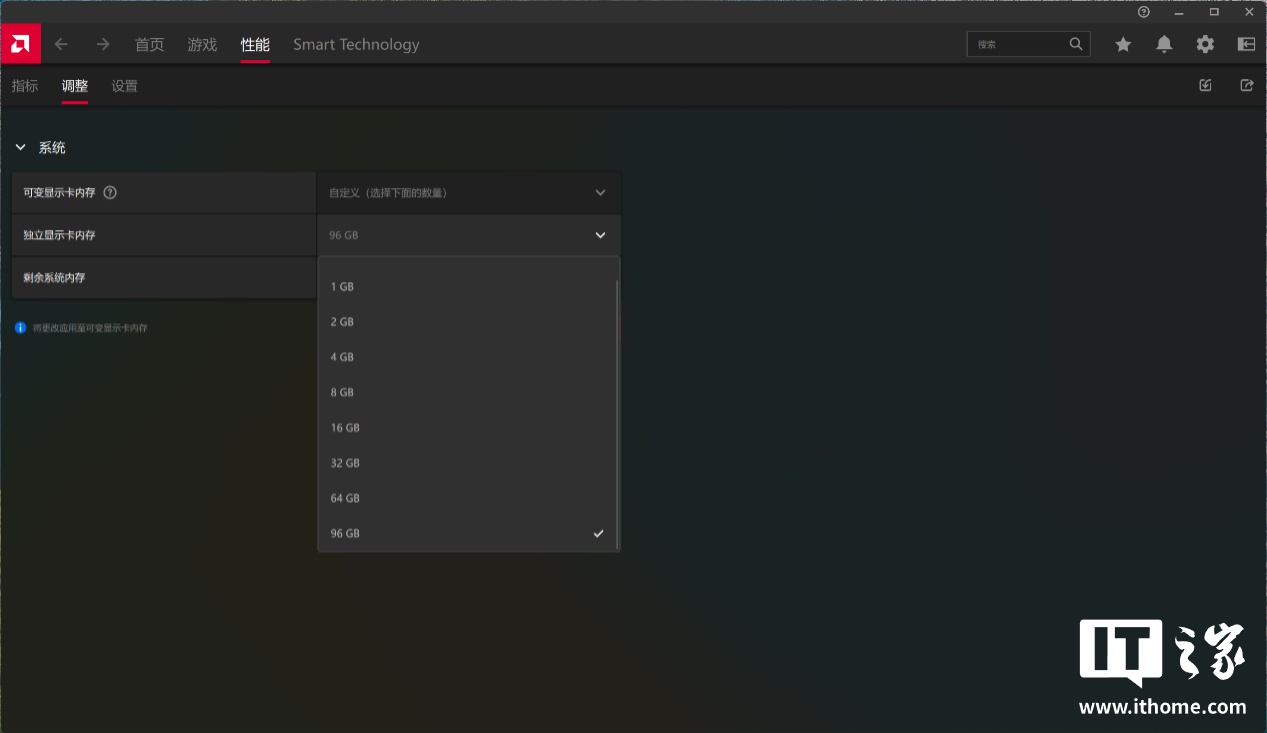Choose 1 GB from the list

[468, 286]
